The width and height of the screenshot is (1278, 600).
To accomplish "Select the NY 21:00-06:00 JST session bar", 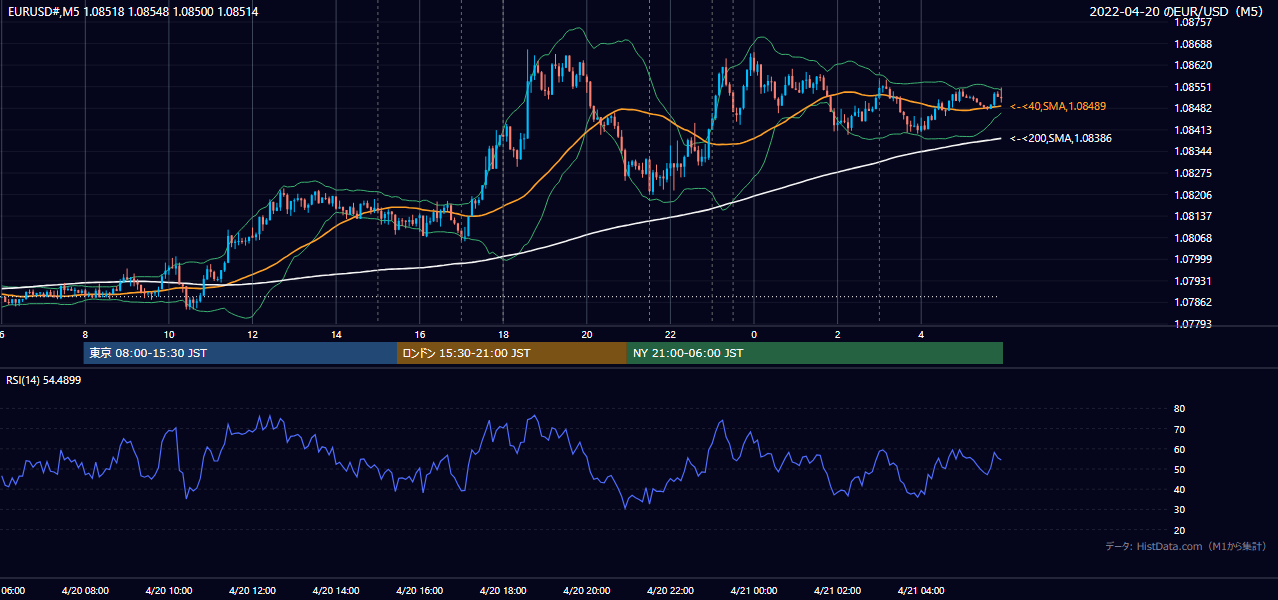I will click(815, 353).
